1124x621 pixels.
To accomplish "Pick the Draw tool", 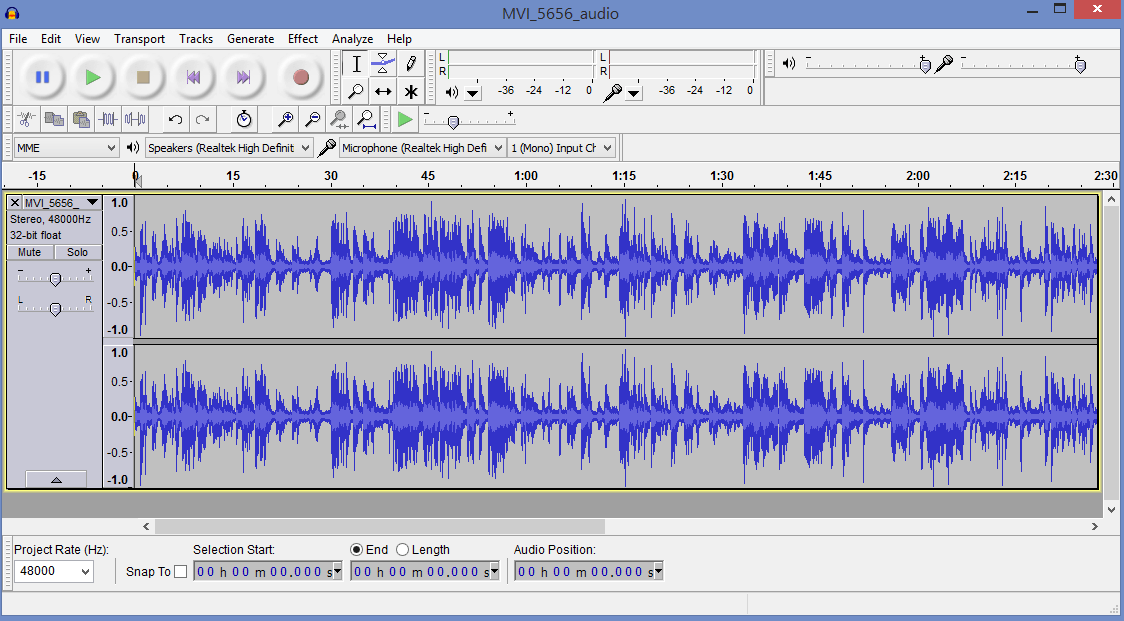I will [411, 63].
